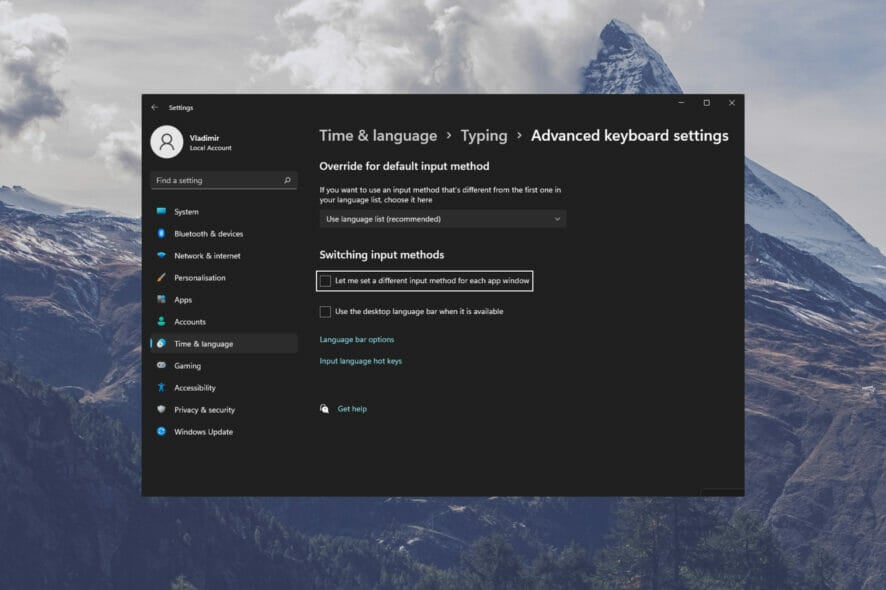Select Accessibility in the sidebar

194,388
